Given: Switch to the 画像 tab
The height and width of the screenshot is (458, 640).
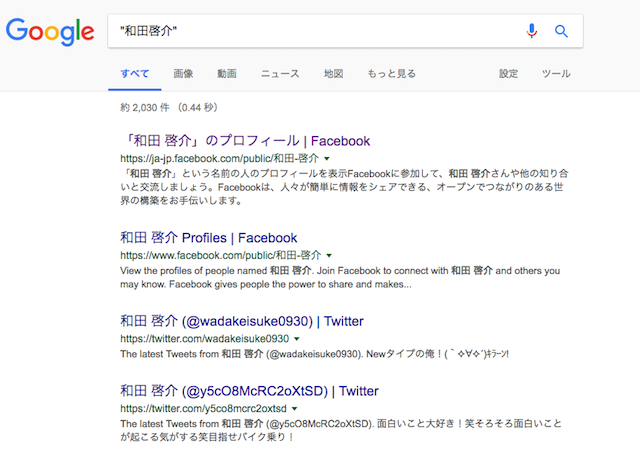Looking at the screenshot, I should click(183, 74).
